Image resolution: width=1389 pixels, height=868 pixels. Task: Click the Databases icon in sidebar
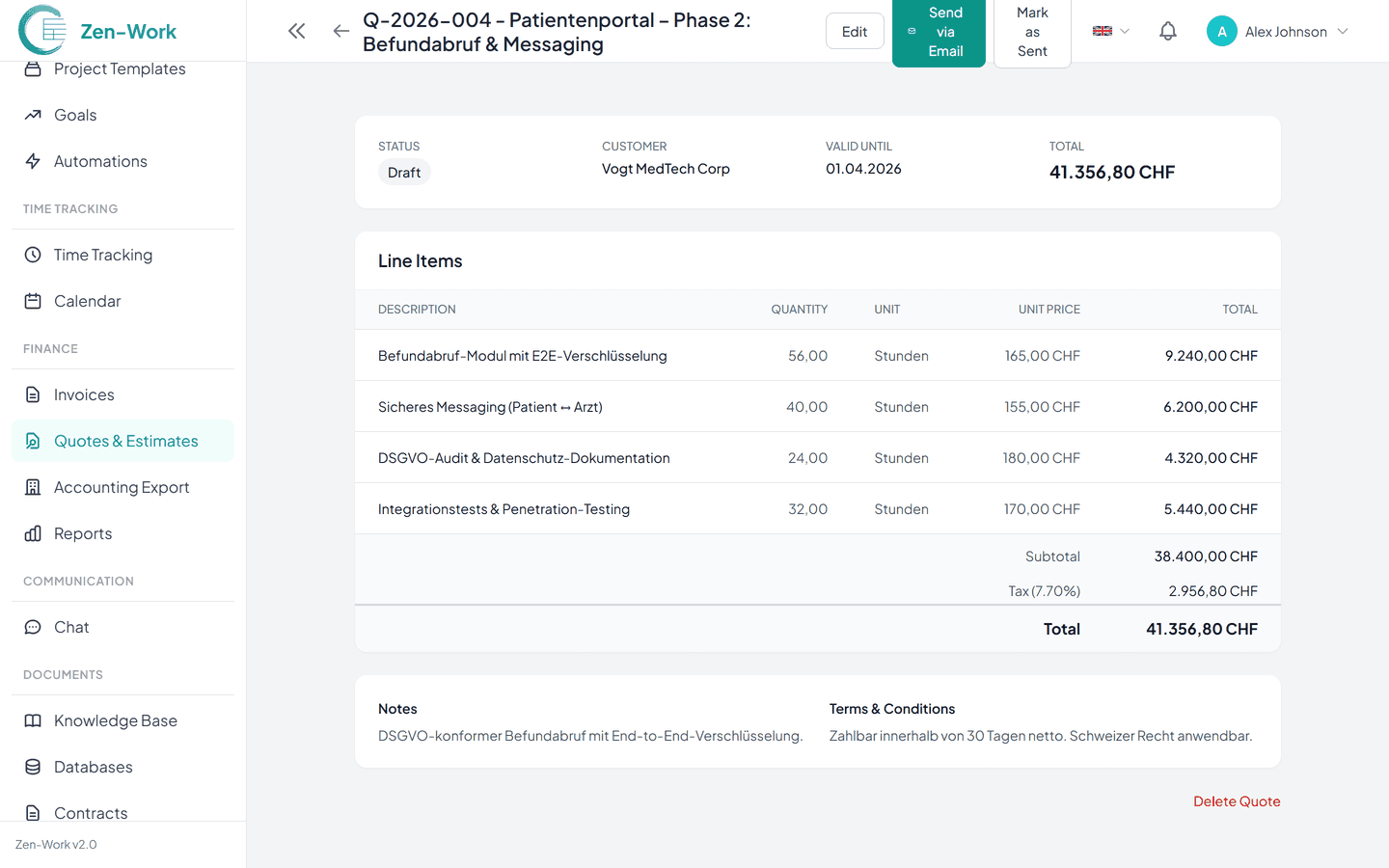(33, 767)
